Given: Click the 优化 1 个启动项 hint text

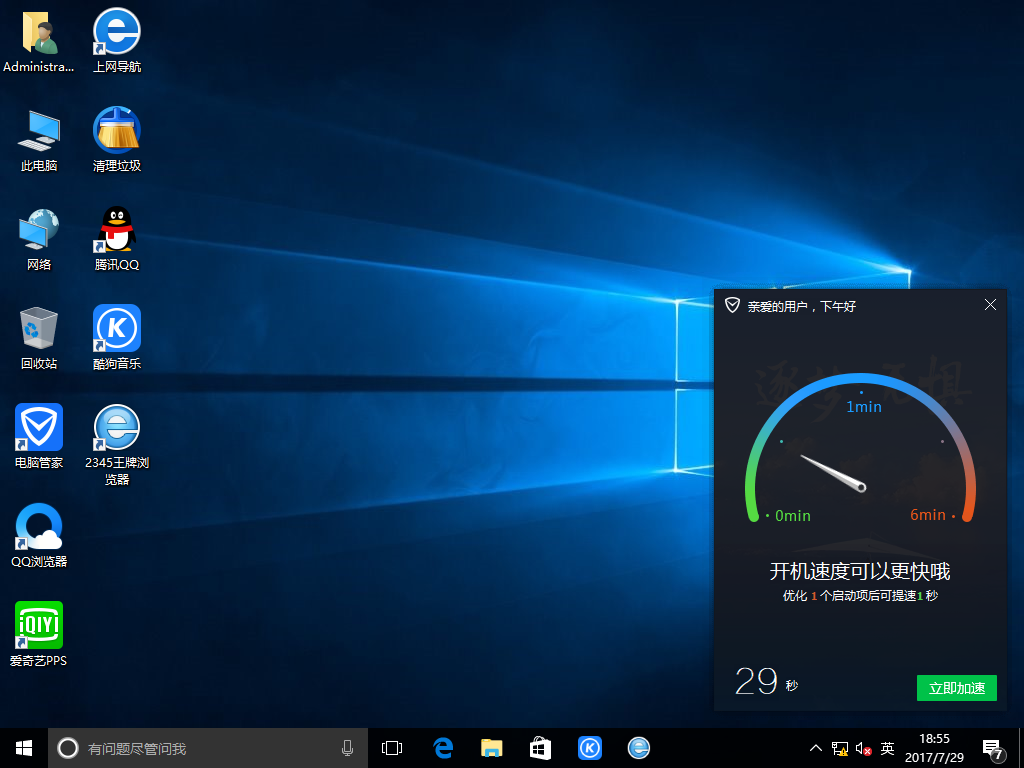Looking at the screenshot, I should coord(860,596).
